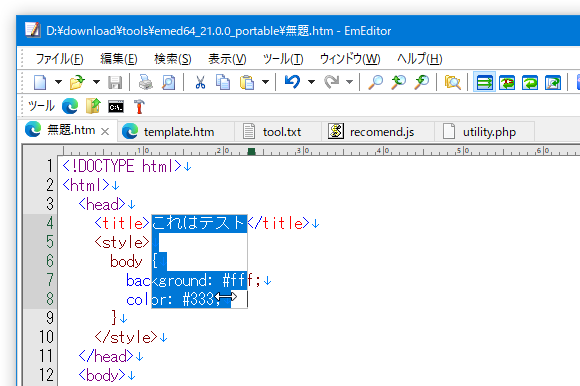Click the <body> opening tag
The image size is (580, 386).
102,375
